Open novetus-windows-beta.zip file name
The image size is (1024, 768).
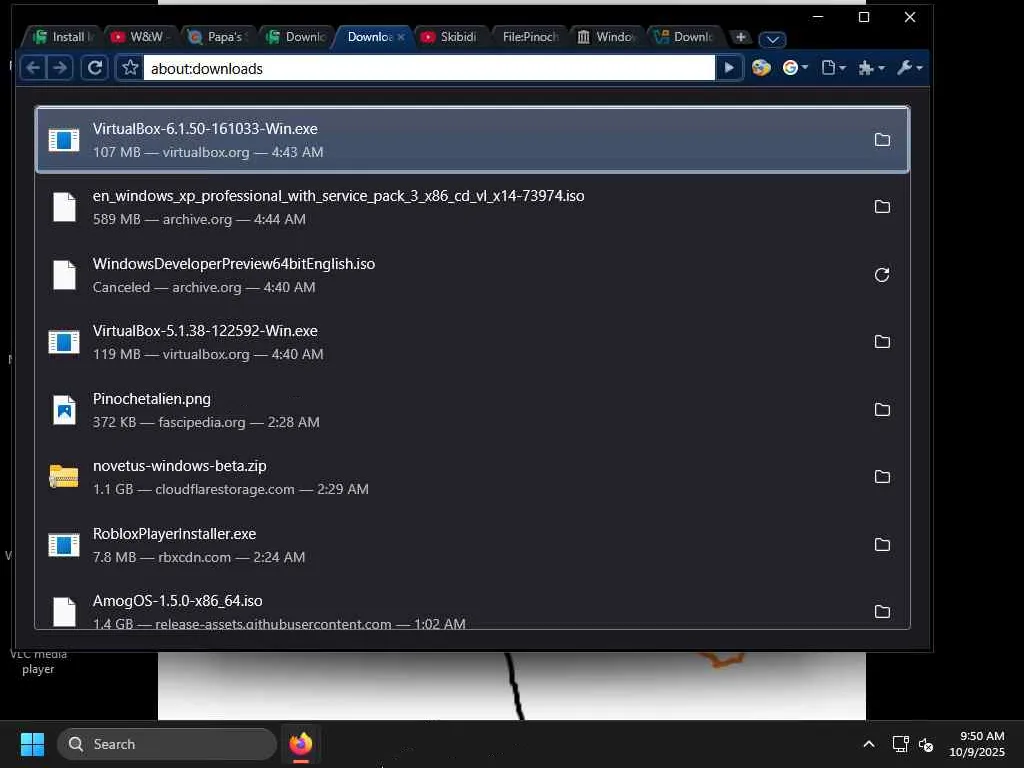pyautogui.click(x=180, y=466)
